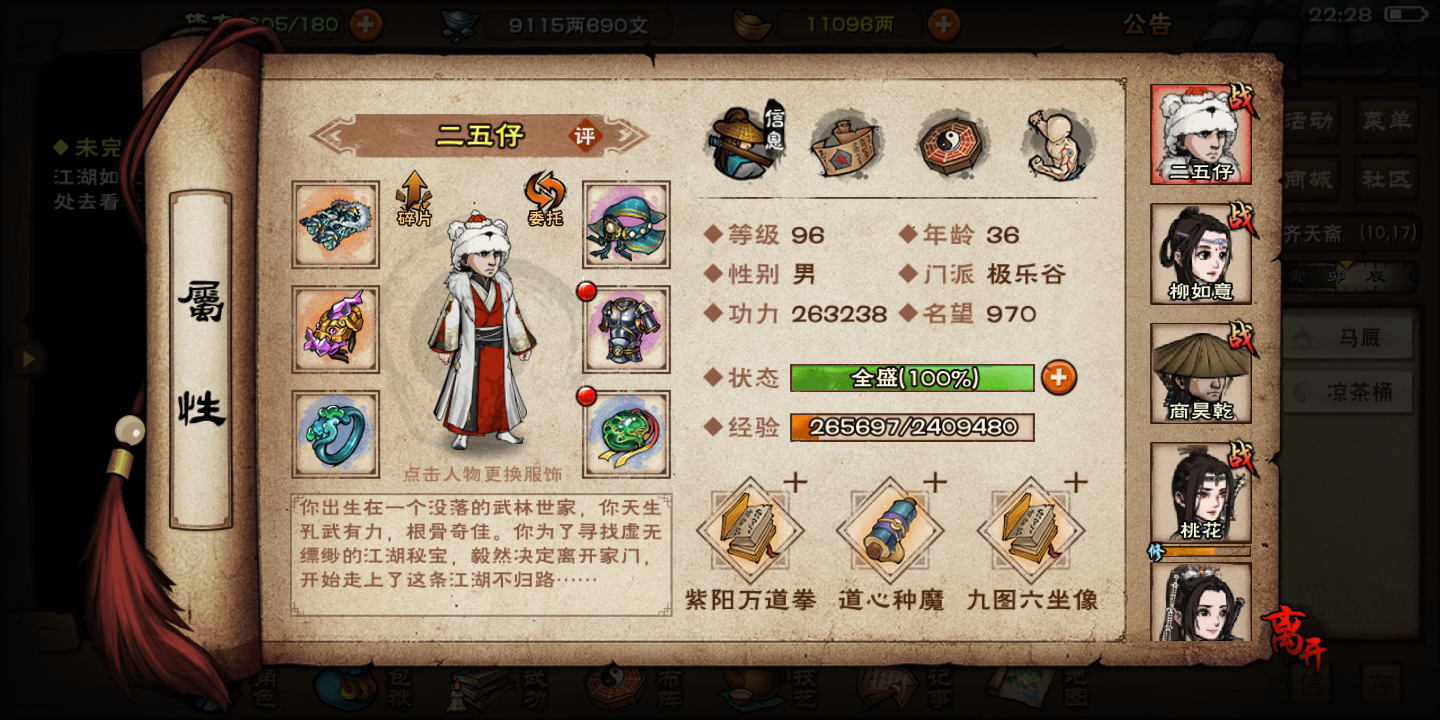Image resolution: width=1440 pixels, height=720 pixels.
Task: Select 柳如意 character portrait
Action: tap(1200, 253)
